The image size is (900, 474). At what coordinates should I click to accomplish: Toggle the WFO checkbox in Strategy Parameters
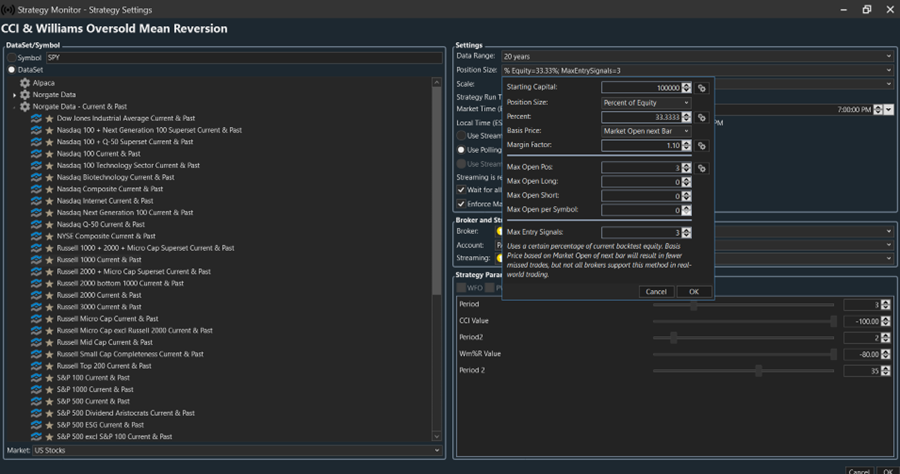(x=462, y=287)
